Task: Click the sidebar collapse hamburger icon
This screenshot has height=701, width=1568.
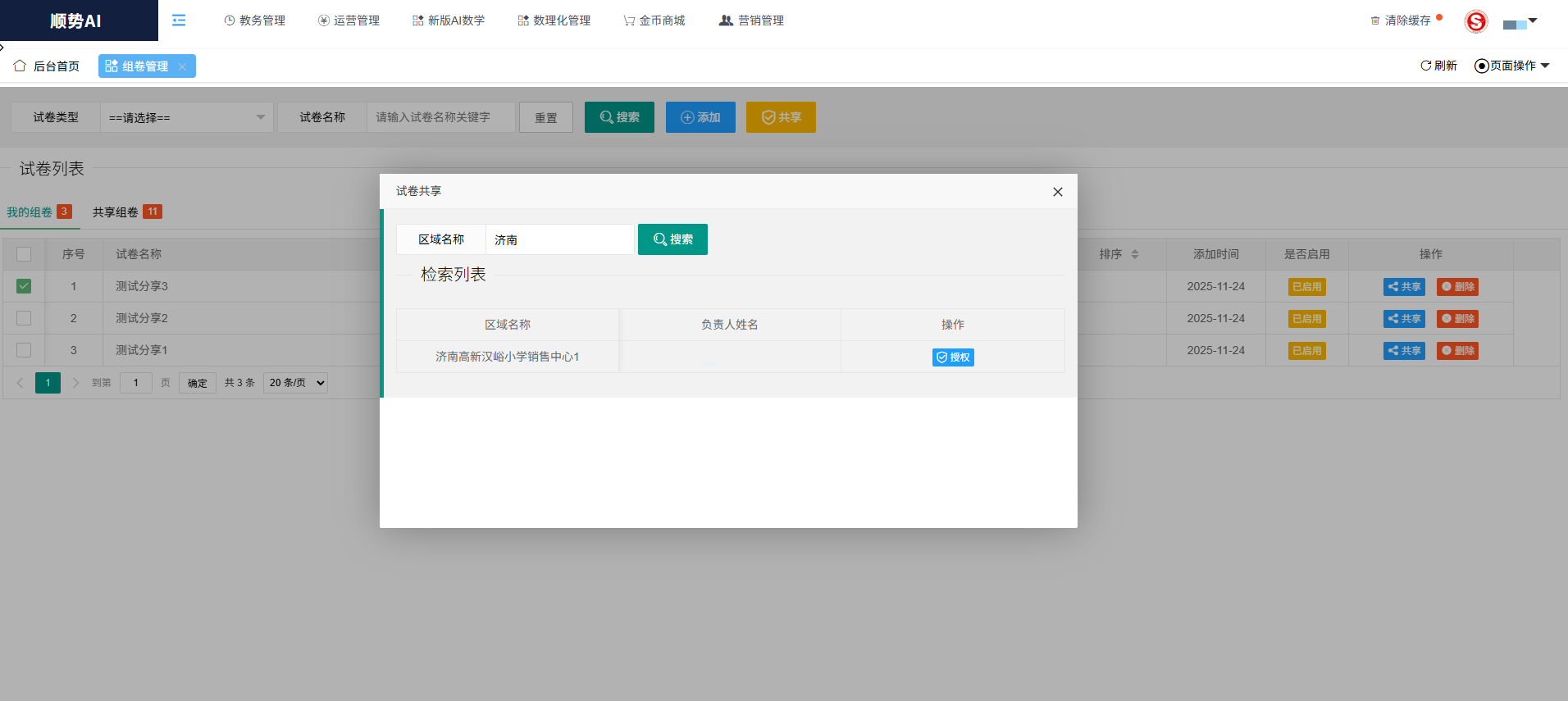Action: (179, 20)
